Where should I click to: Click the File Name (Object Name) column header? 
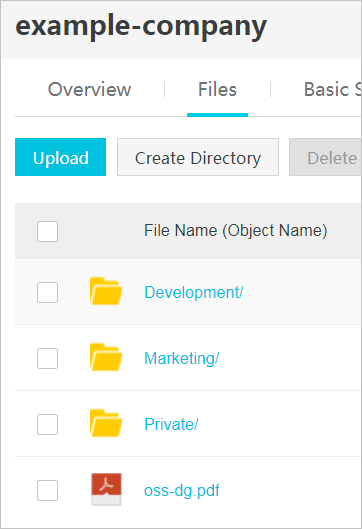(235, 231)
